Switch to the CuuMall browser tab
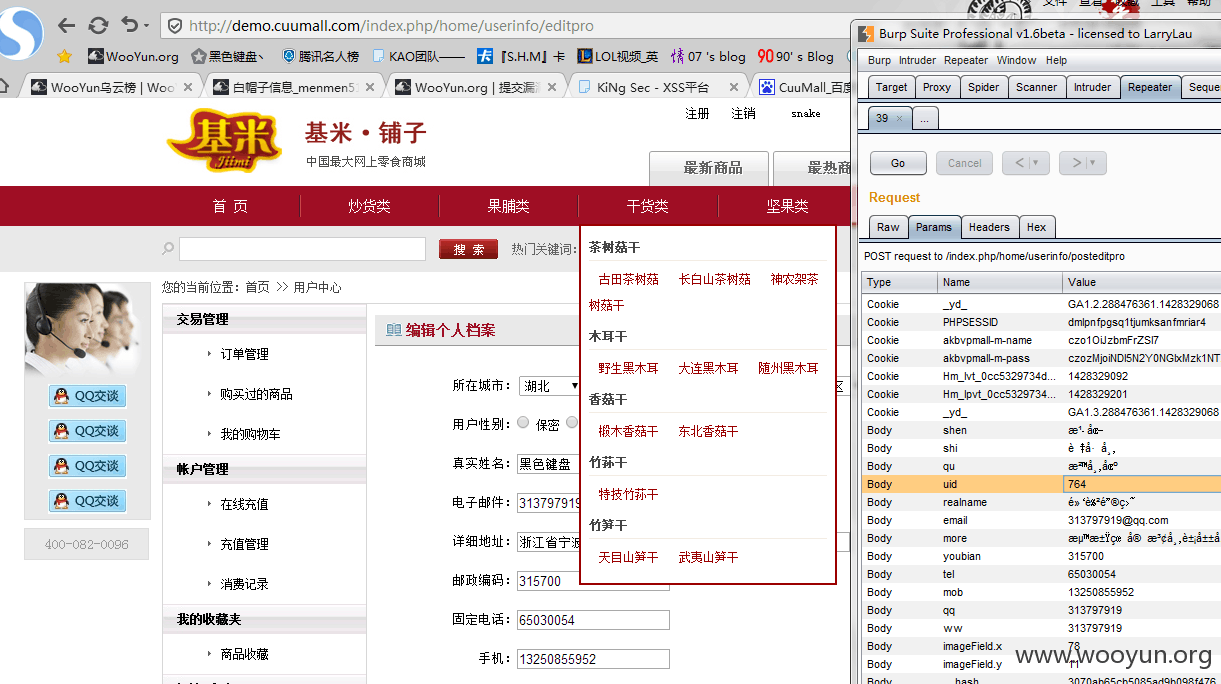Image resolution: width=1221 pixels, height=684 pixels. tap(805, 87)
